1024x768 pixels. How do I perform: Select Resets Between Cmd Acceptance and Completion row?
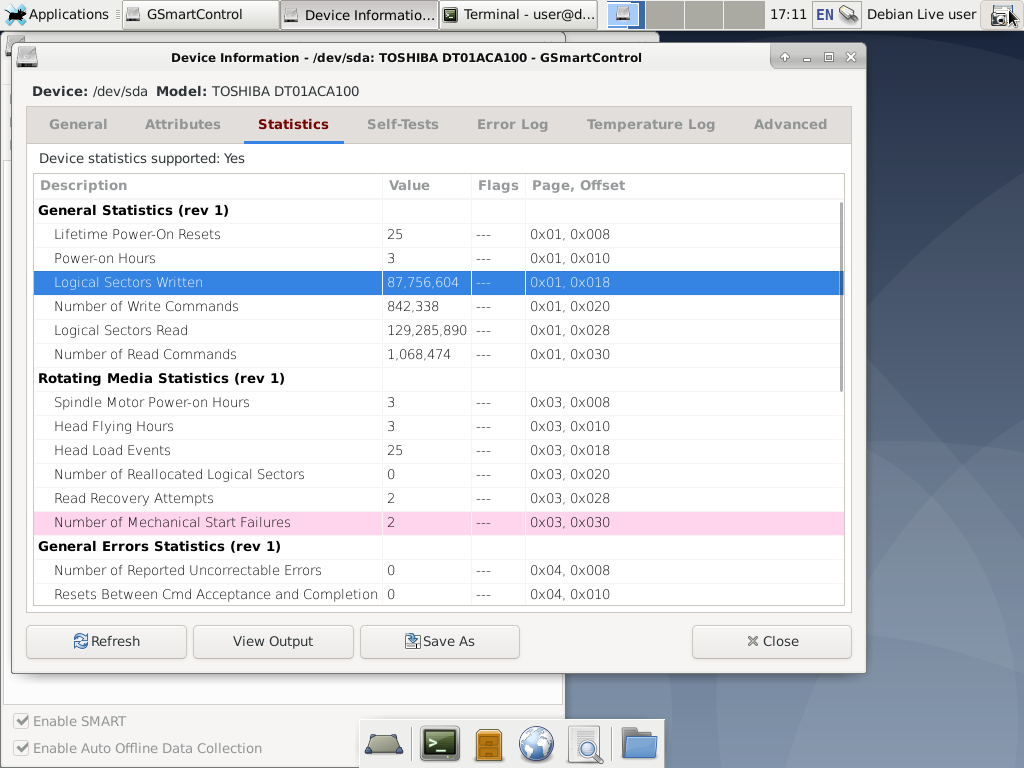point(439,594)
